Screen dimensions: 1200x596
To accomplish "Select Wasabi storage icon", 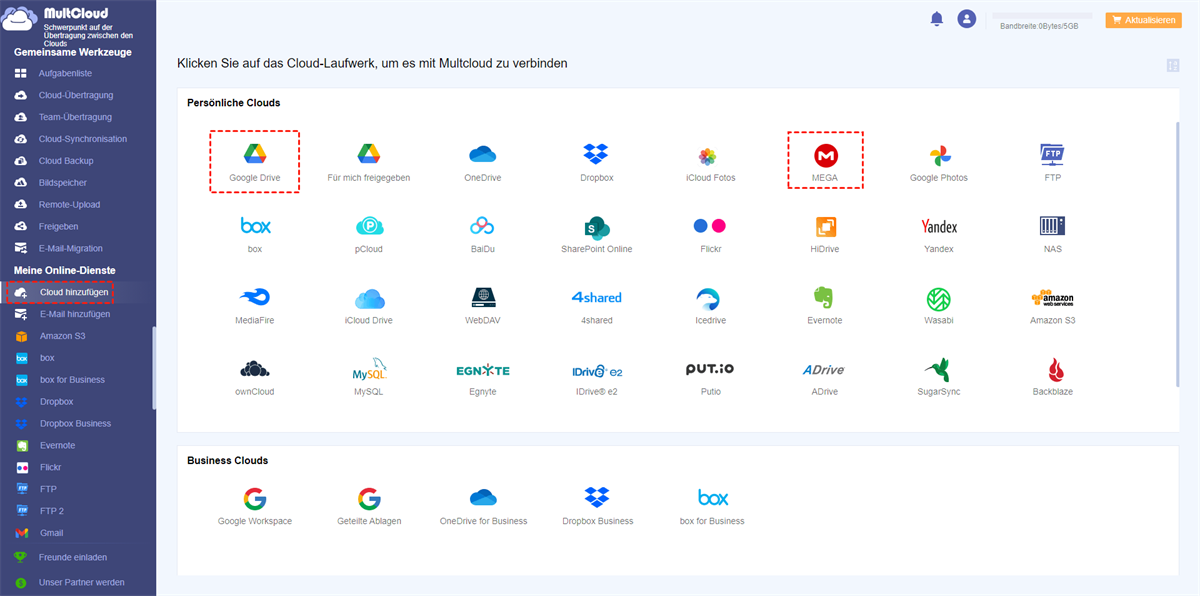I will [x=939, y=298].
